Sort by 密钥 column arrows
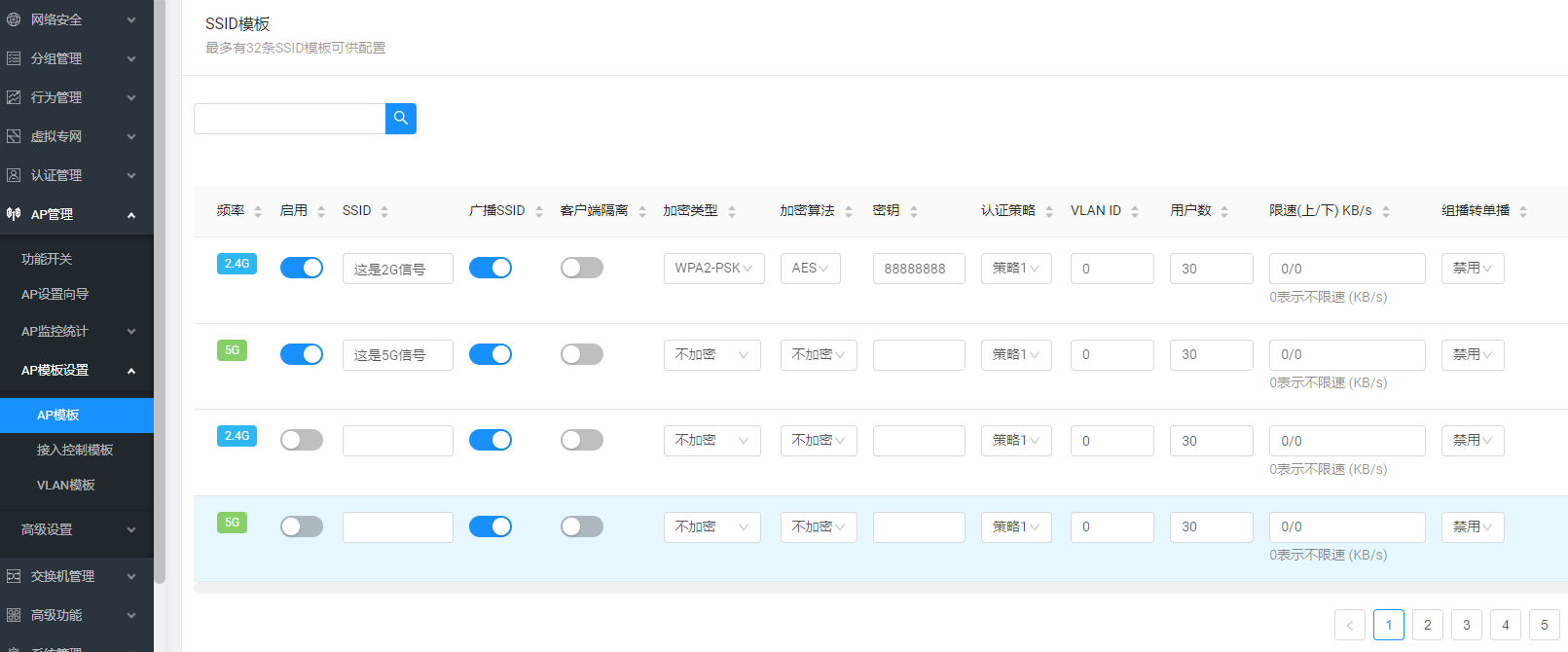Screen dimensions: 1568x652 tap(914, 211)
